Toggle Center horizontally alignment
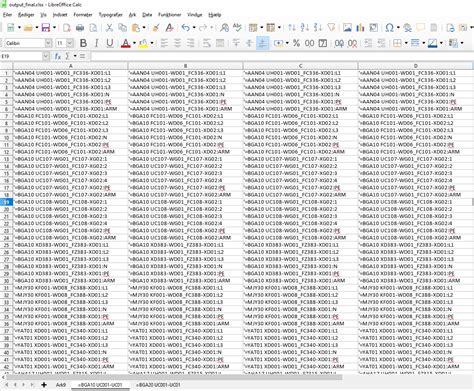Image resolution: width=474 pixels, height=391 pixels. click(177, 43)
